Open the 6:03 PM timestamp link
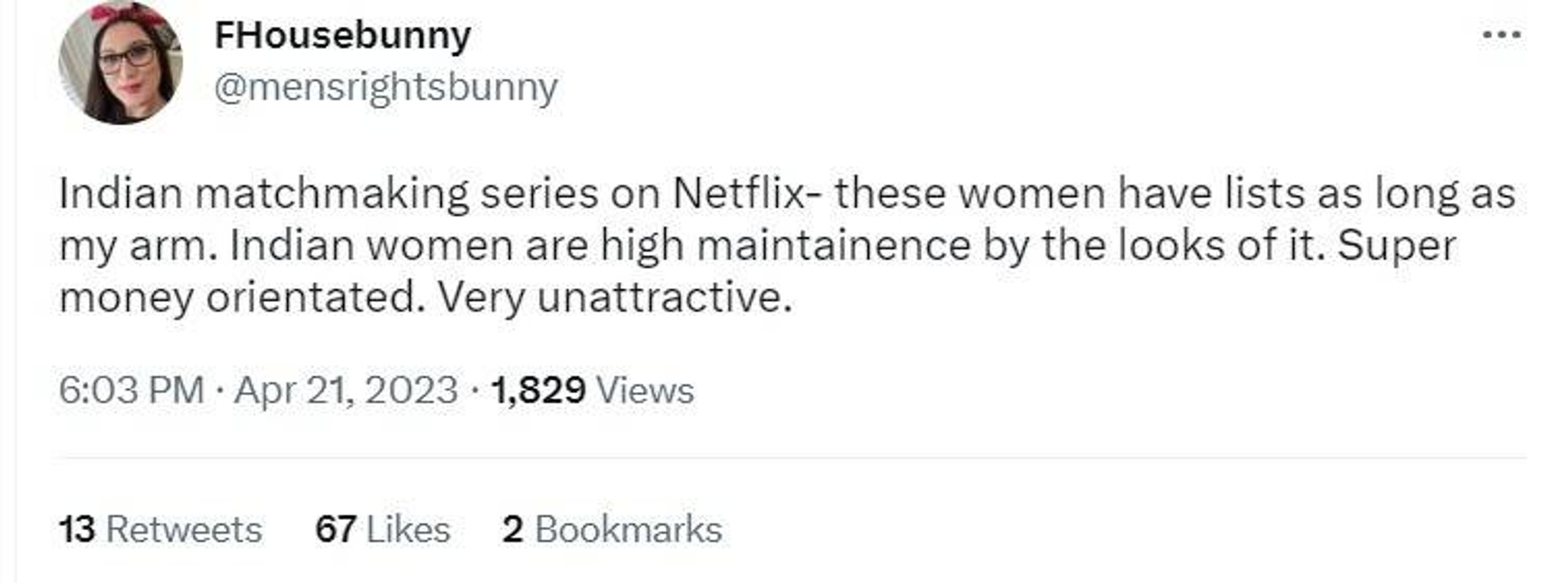The image size is (1568, 583). 132,390
